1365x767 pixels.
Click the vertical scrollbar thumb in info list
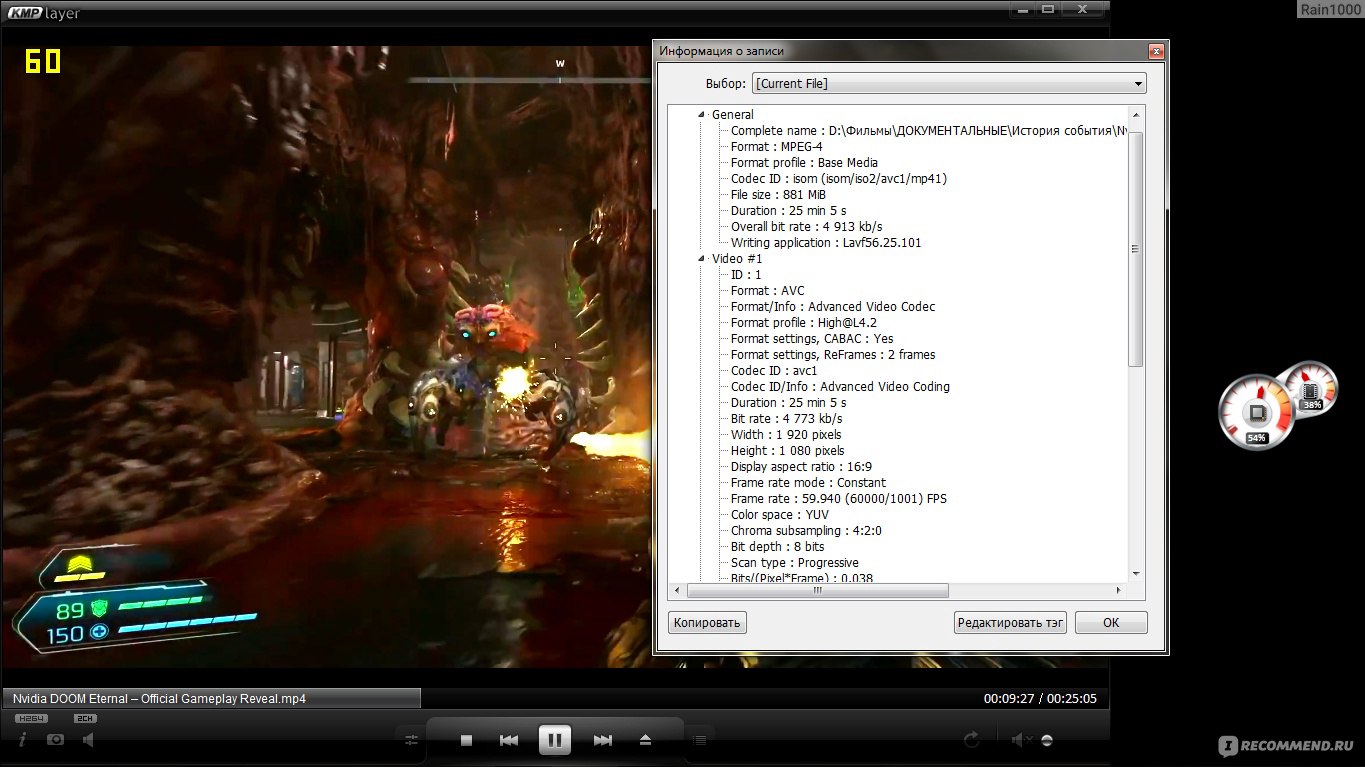pos(1135,248)
